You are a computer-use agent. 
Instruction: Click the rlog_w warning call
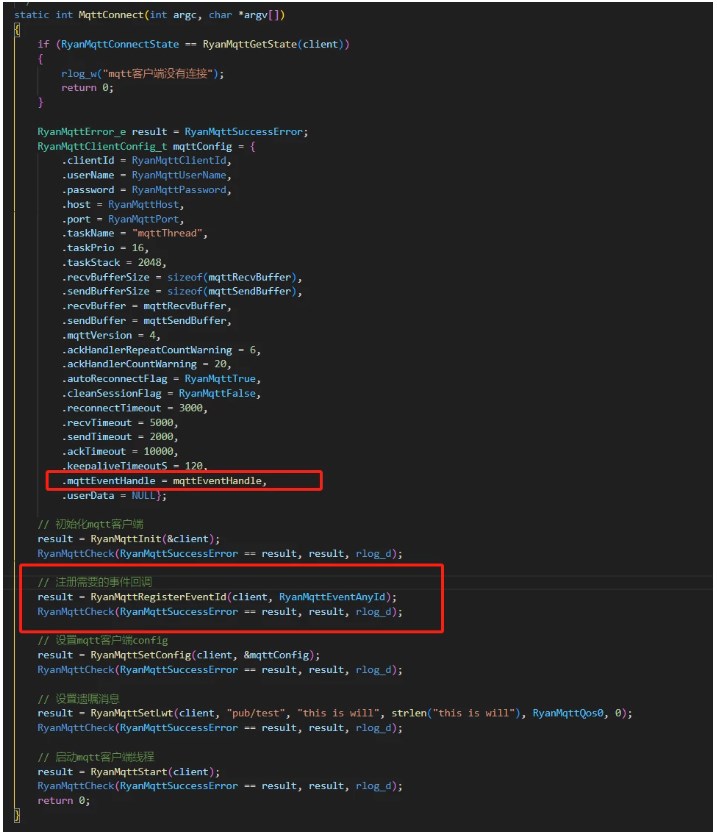(75, 73)
